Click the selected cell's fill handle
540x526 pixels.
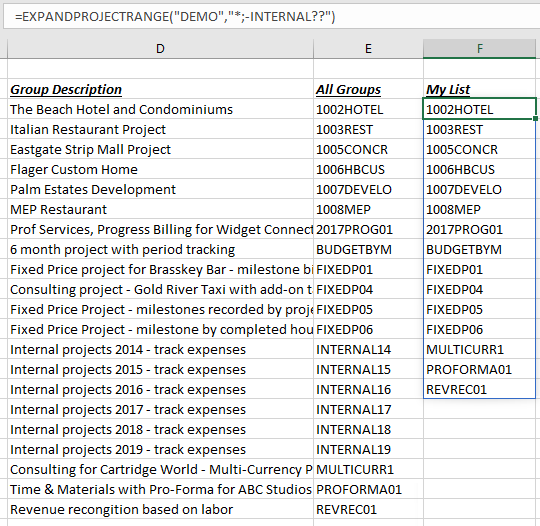(x=535, y=118)
